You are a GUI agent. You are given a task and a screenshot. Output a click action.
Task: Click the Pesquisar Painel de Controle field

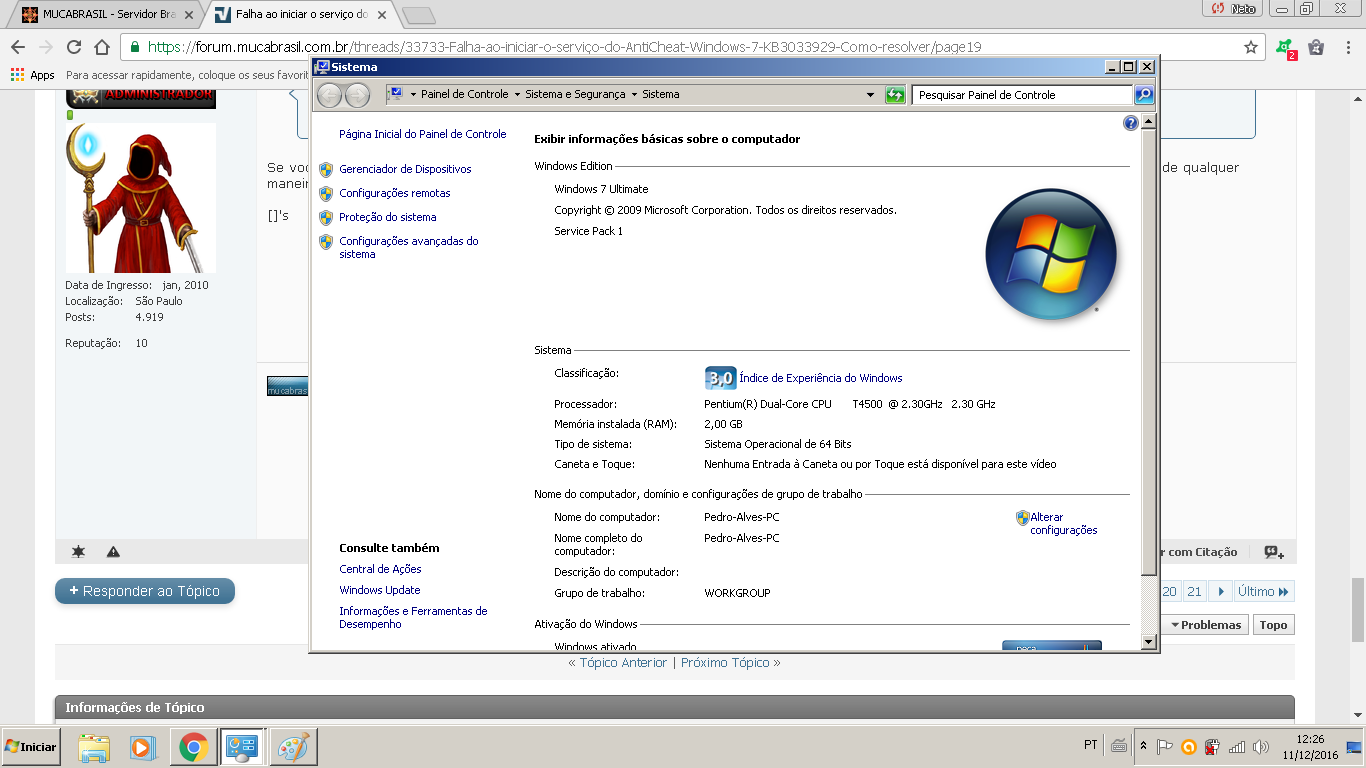click(x=1022, y=95)
